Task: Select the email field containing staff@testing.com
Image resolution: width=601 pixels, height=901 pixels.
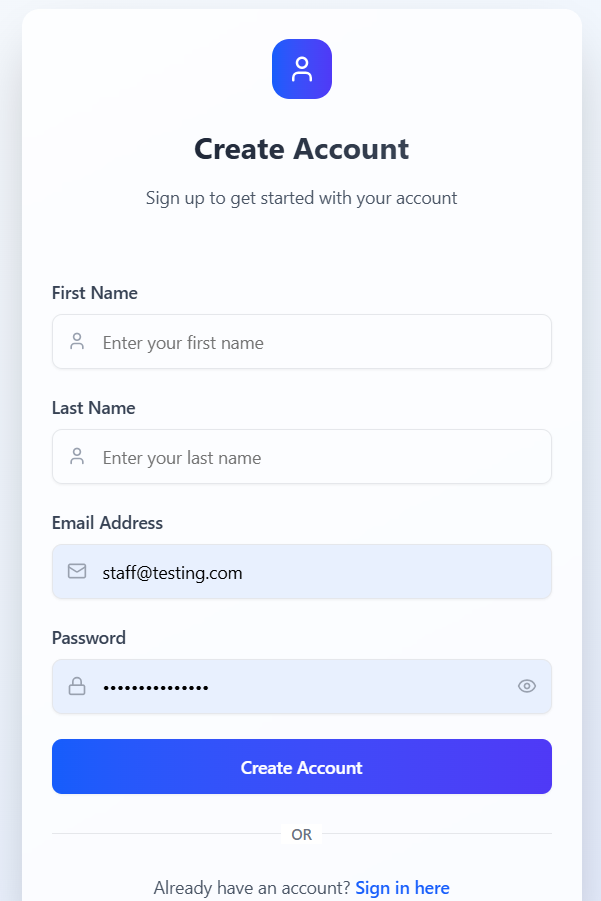Action: [x=320, y=572]
